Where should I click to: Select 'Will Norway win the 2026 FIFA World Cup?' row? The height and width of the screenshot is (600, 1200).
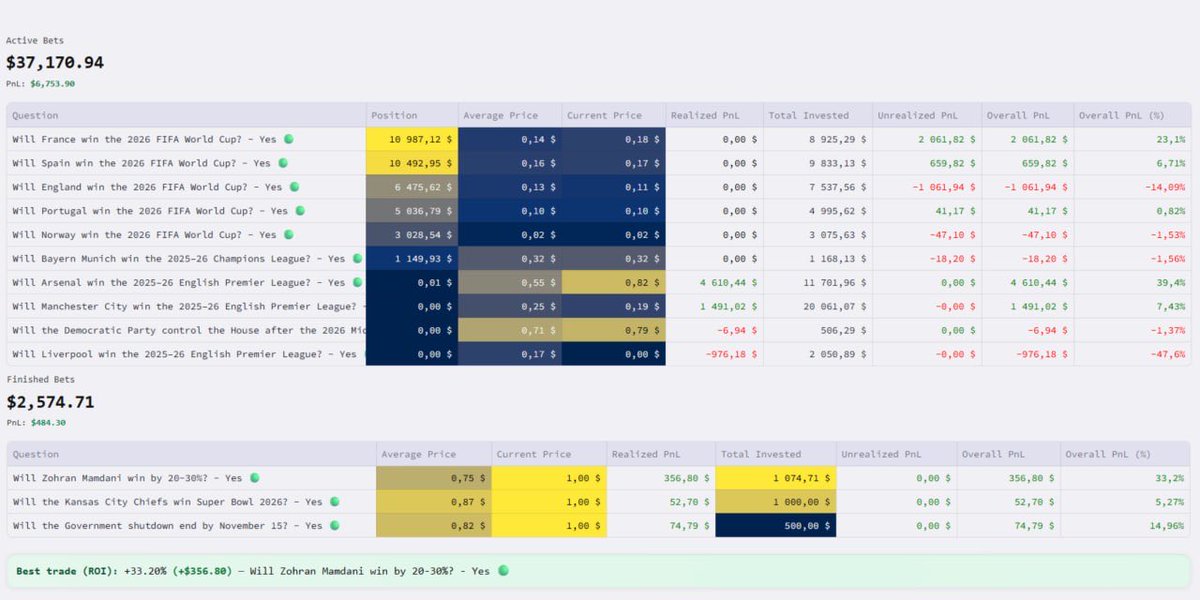599,235
